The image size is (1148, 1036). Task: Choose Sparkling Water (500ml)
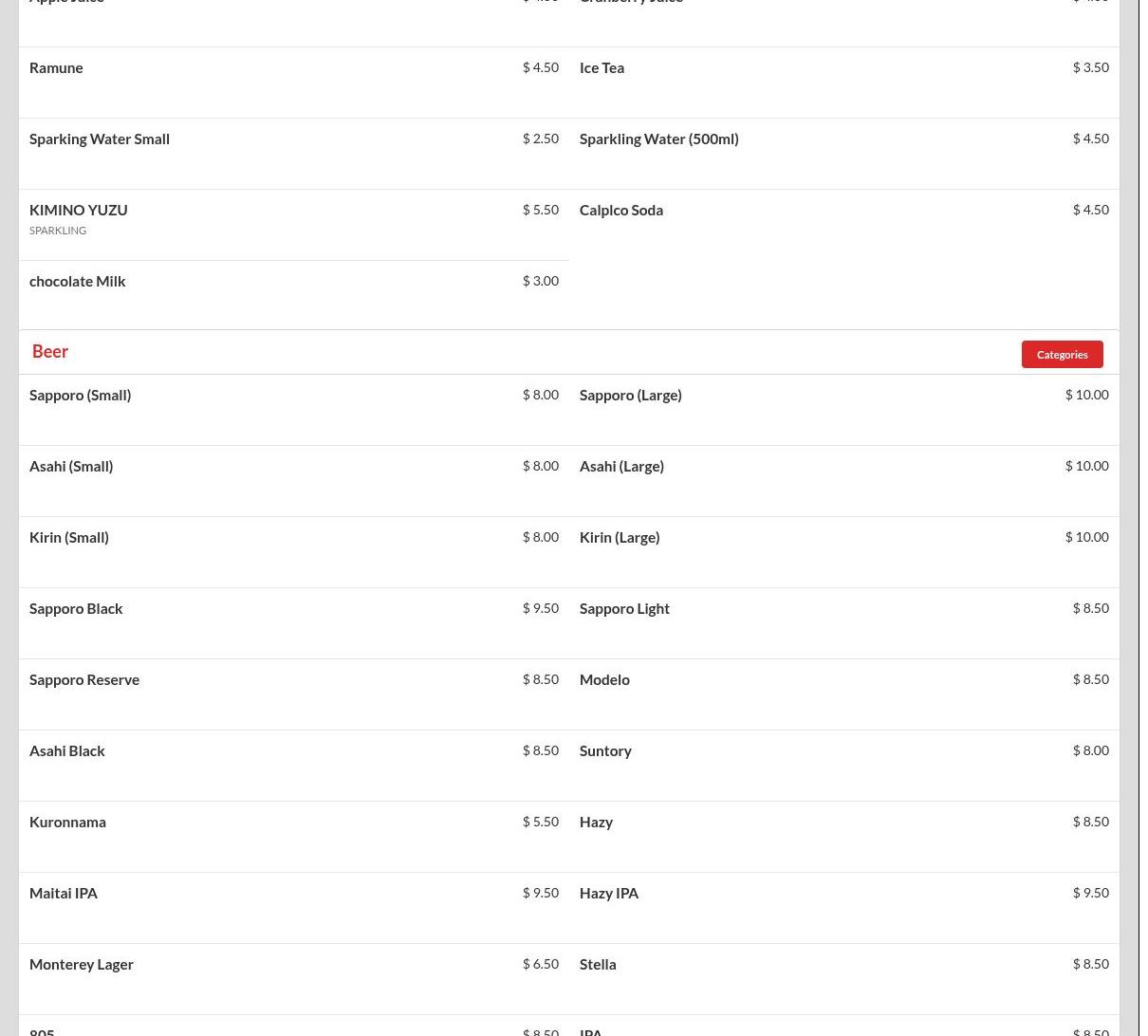point(658,139)
